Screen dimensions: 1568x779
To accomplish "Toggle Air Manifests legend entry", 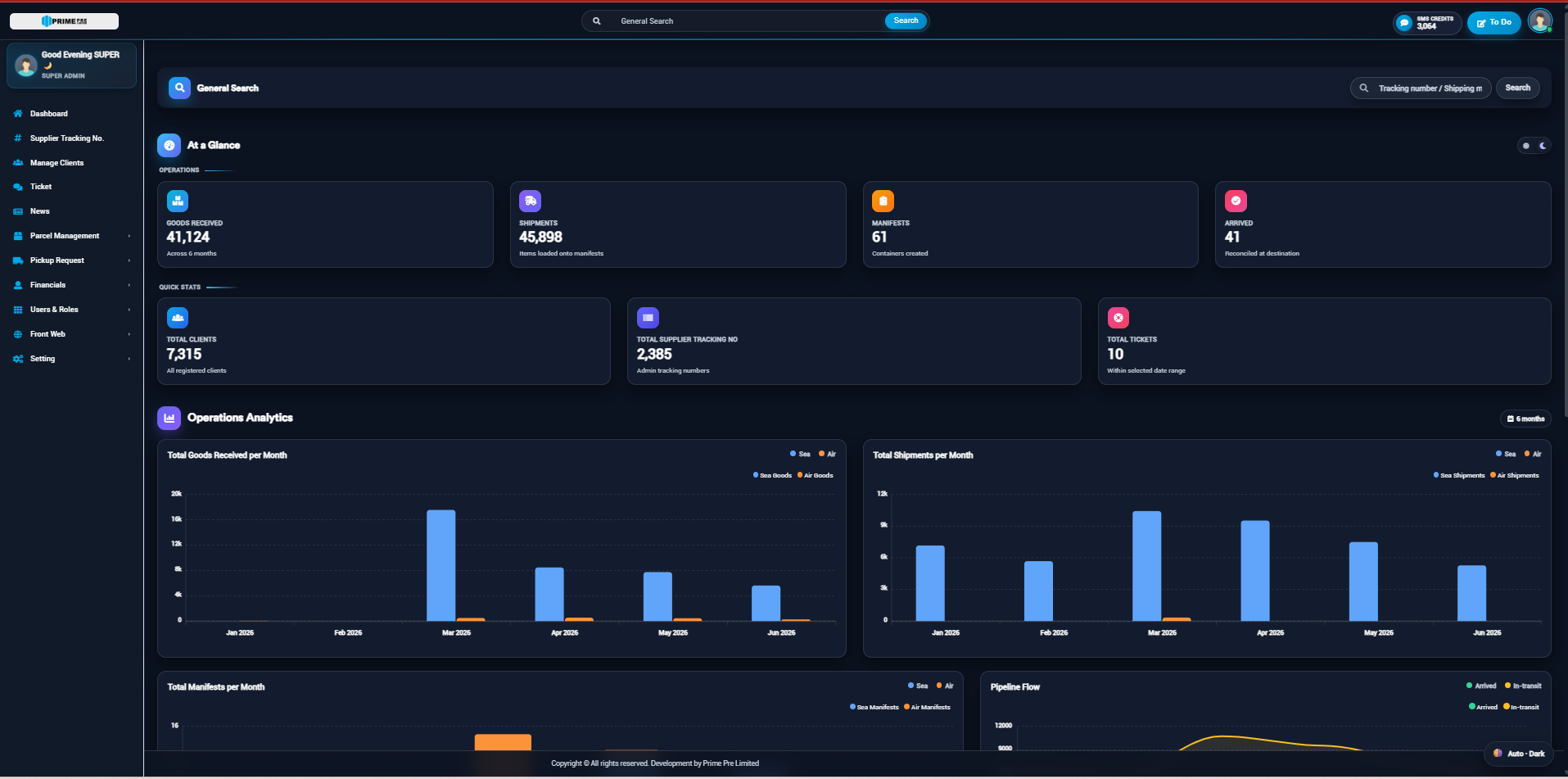I will (928, 707).
